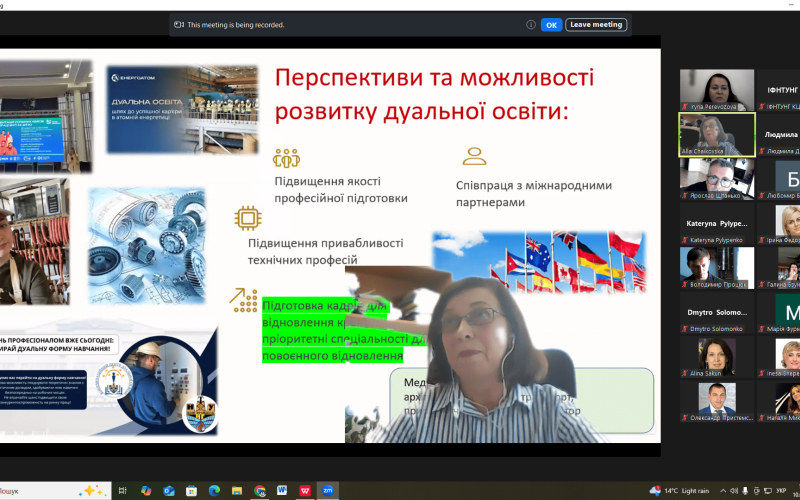
Task: Click the OK button on recording notice
Action: pyautogui.click(x=551, y=24)
